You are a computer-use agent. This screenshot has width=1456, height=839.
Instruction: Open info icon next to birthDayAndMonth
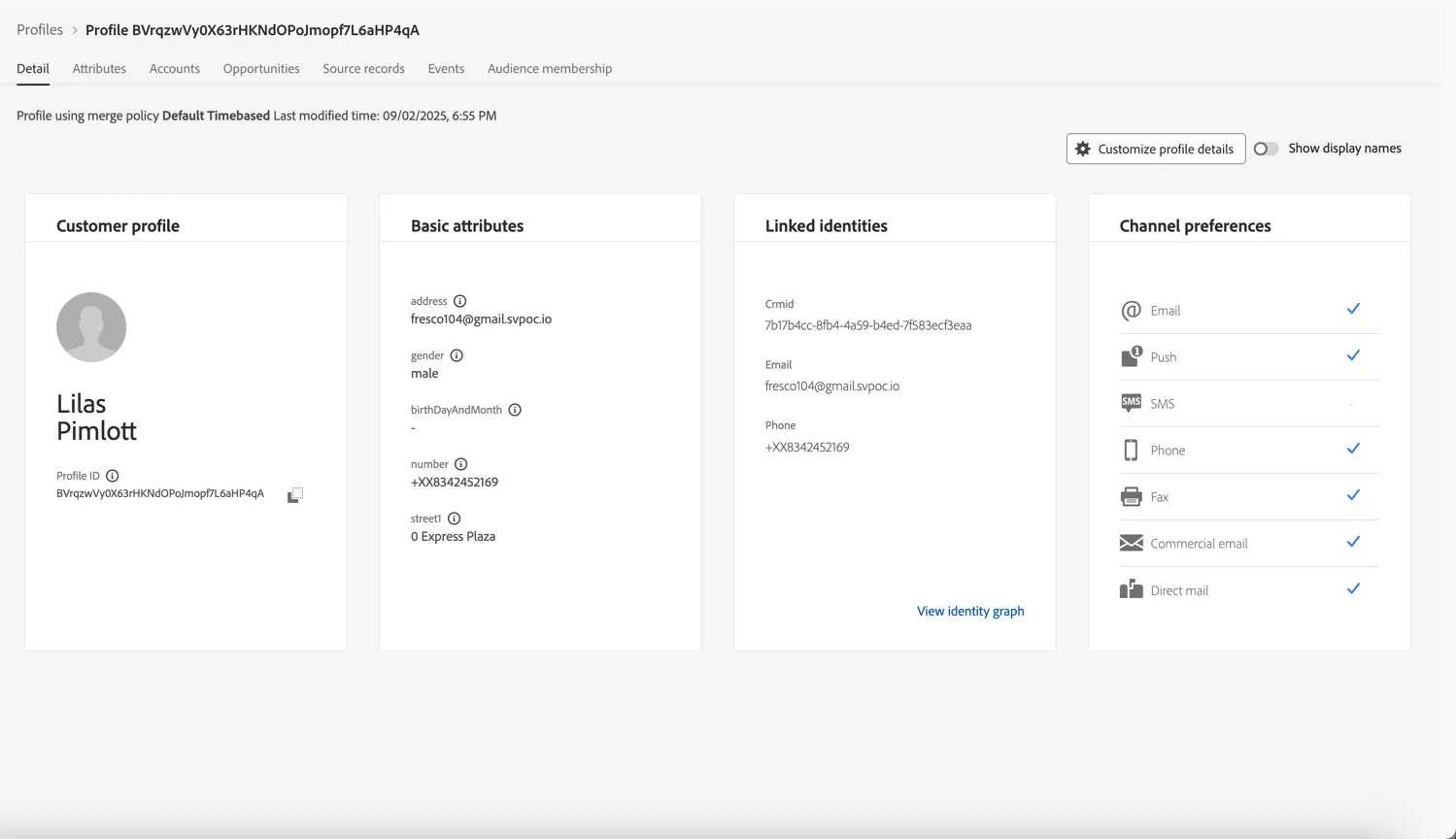click(x=515, y=410)
